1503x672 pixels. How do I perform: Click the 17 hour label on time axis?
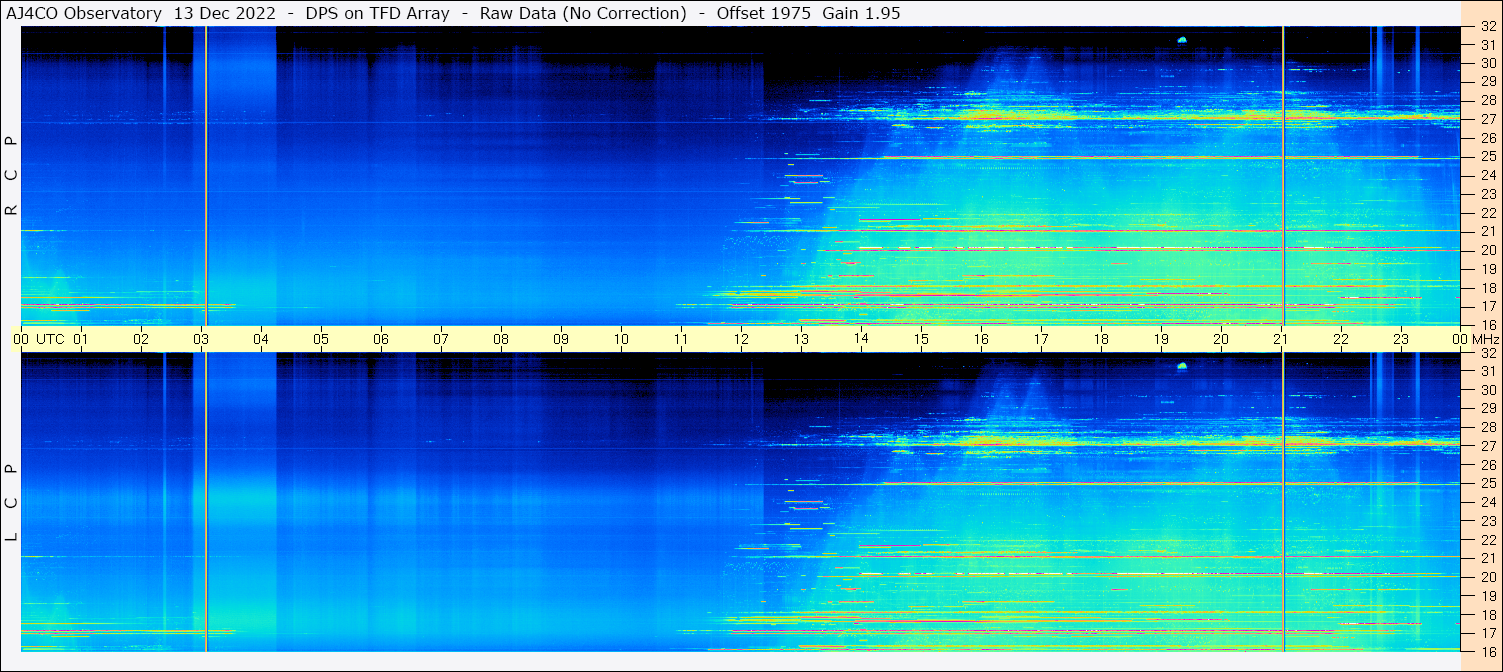(x=1041, y=339)
